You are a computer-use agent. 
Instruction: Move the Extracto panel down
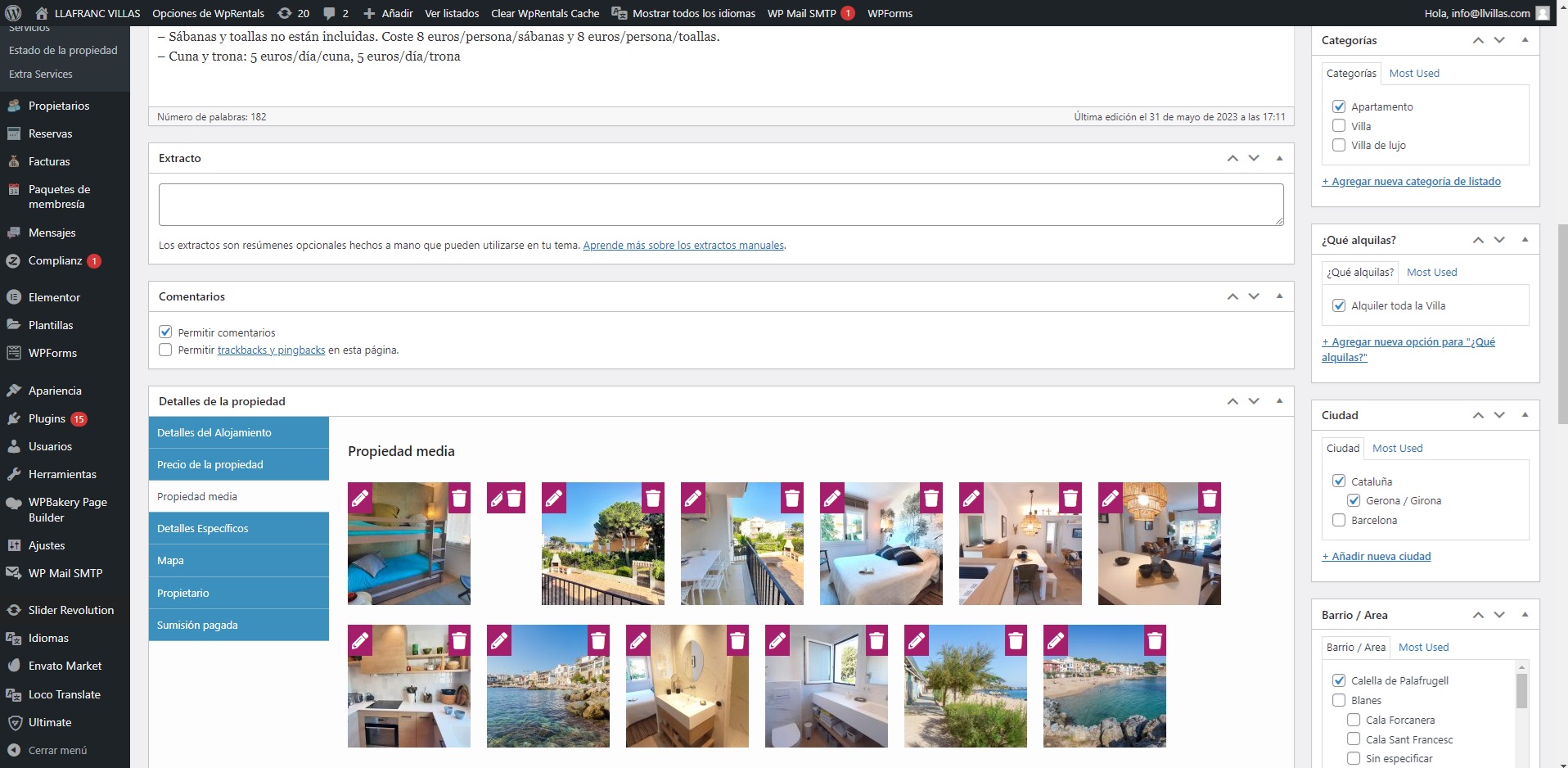click(1254, 158)
